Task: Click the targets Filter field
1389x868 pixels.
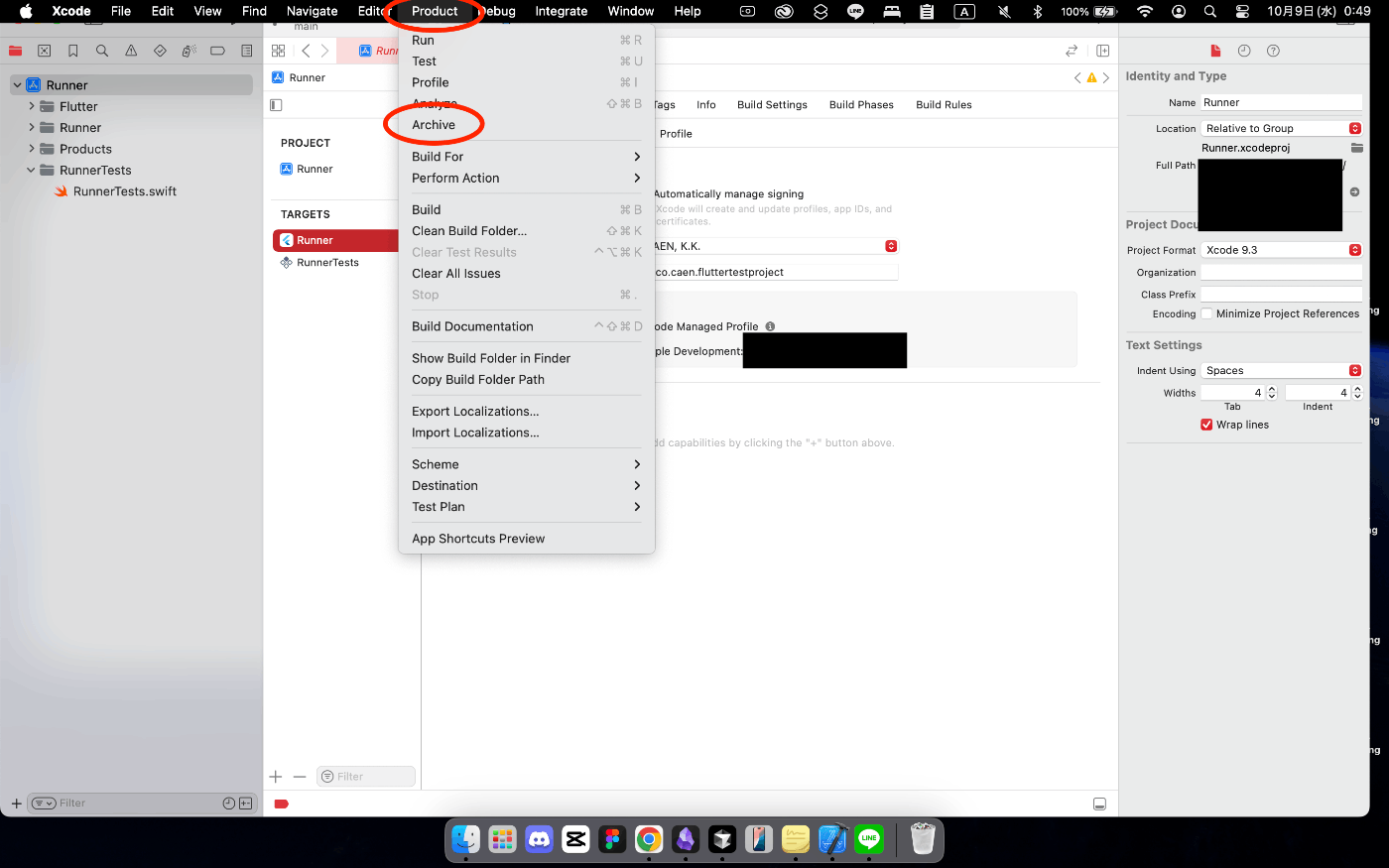Action: point(365,777)
